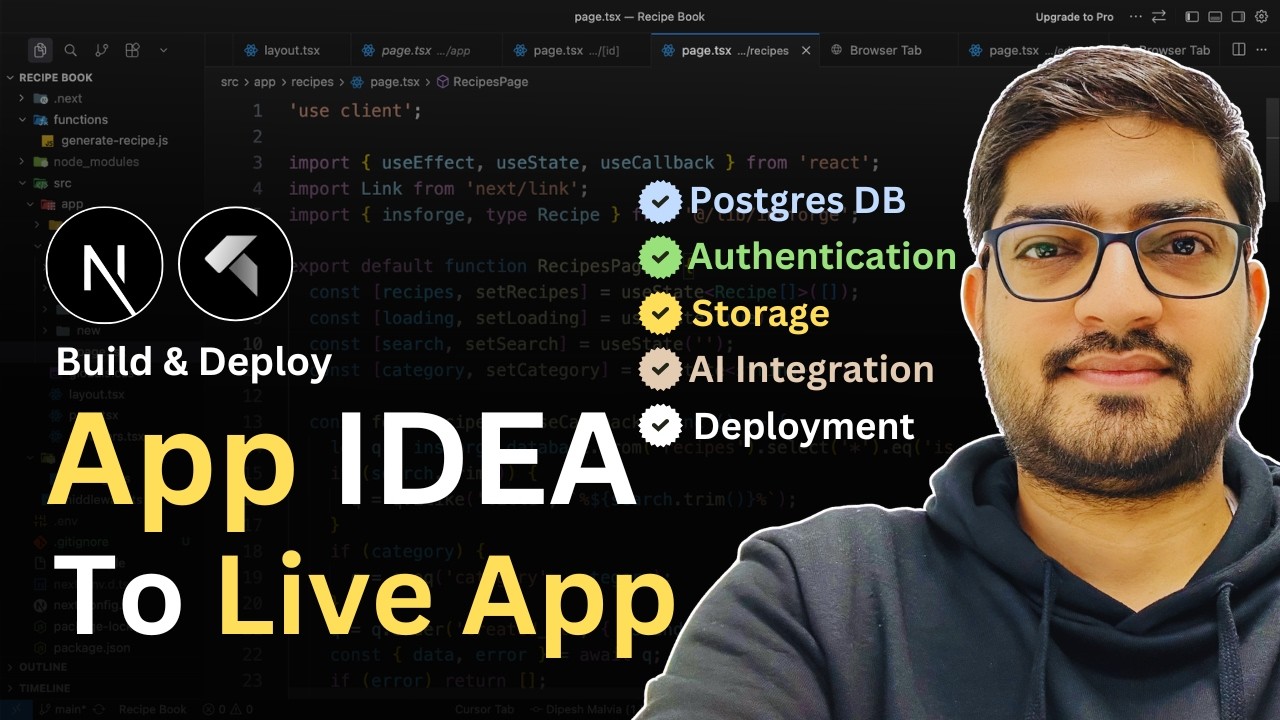1280x720 pixels.
Task: Click the recipes breadcrumb segment
Action: coord(311,82)
